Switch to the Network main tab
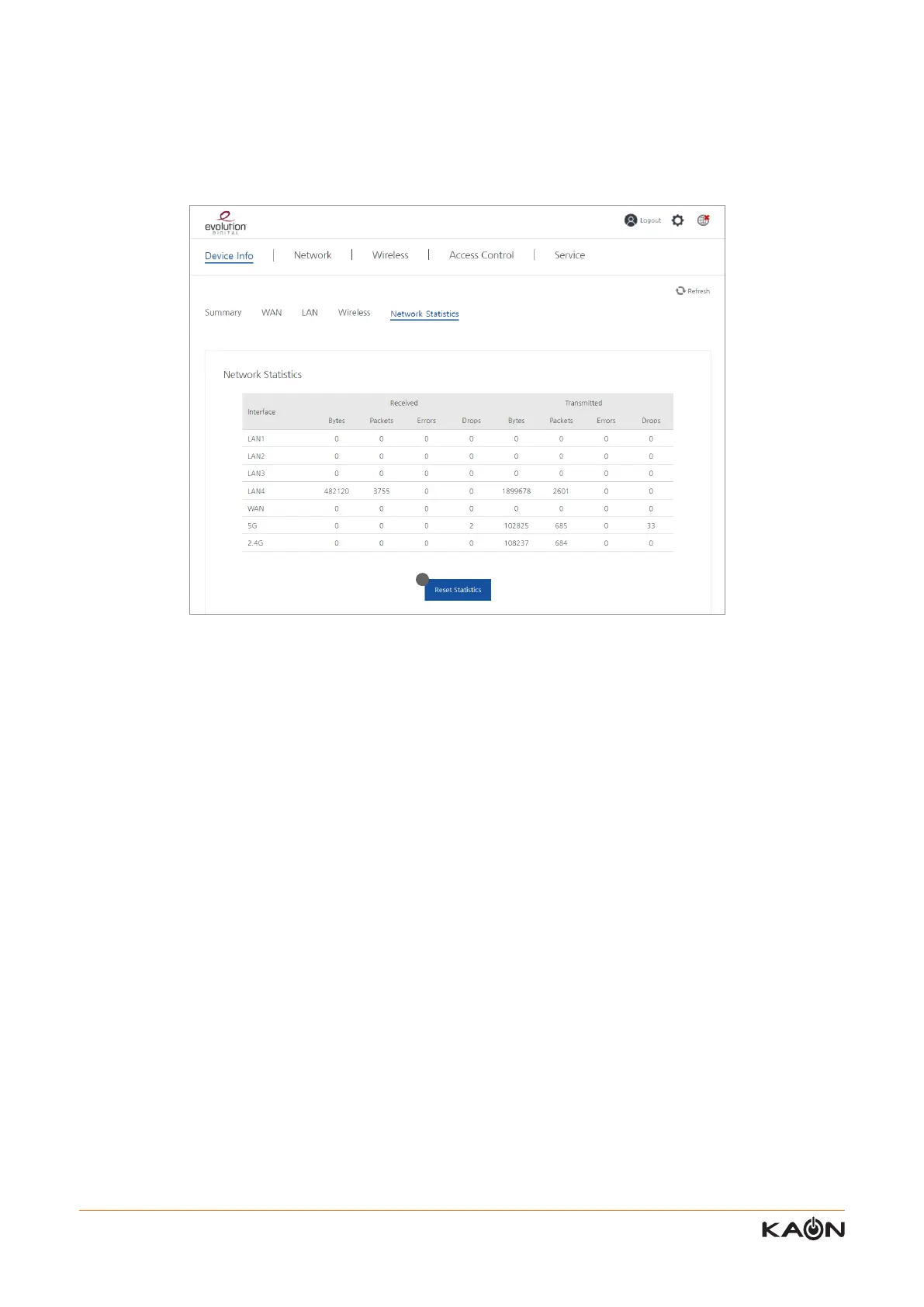The width and height of the screenshot is (924, 1307). pyautogui.click(x=313, y=255)
